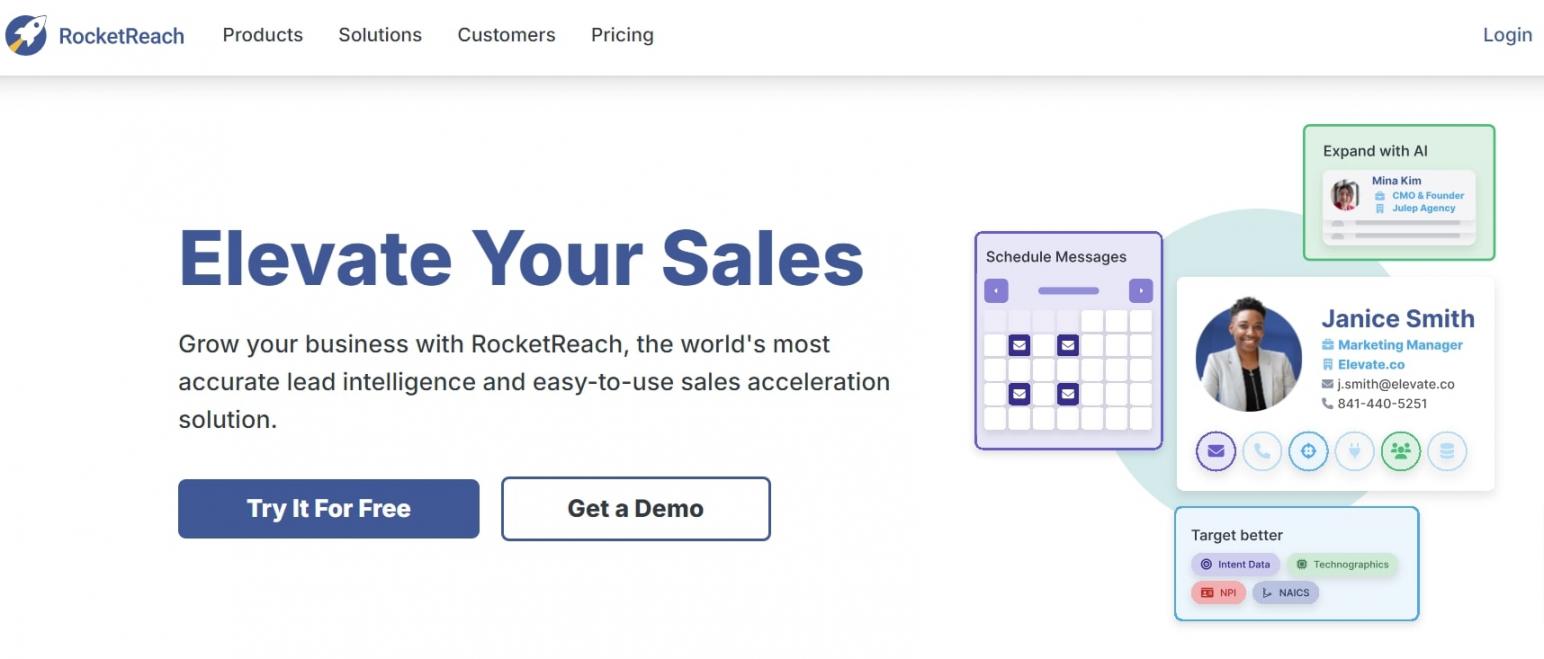Select the NPI tag

point(1218,593)
